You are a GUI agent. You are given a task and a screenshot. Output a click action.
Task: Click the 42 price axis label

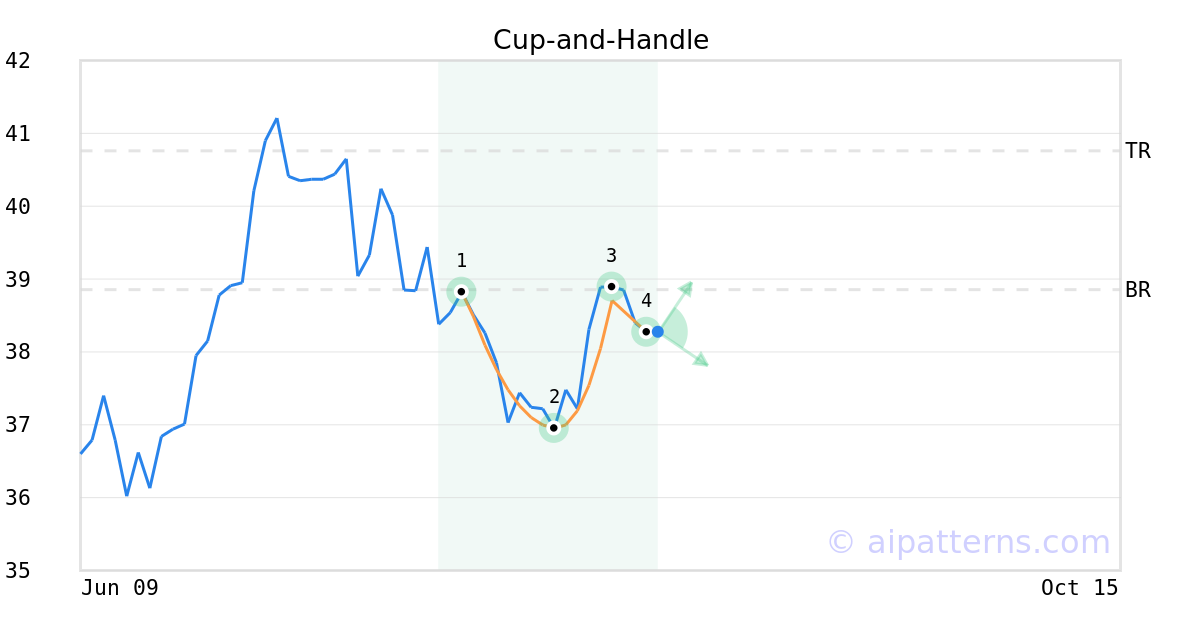(x=18, y=61)
